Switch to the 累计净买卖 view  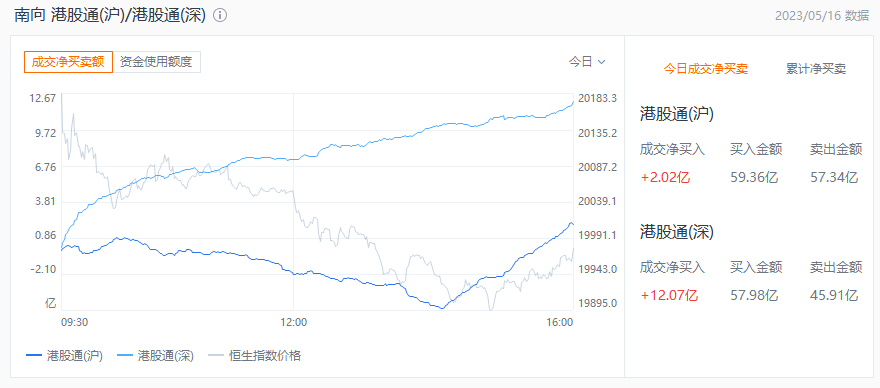click(x=816, y=69)
